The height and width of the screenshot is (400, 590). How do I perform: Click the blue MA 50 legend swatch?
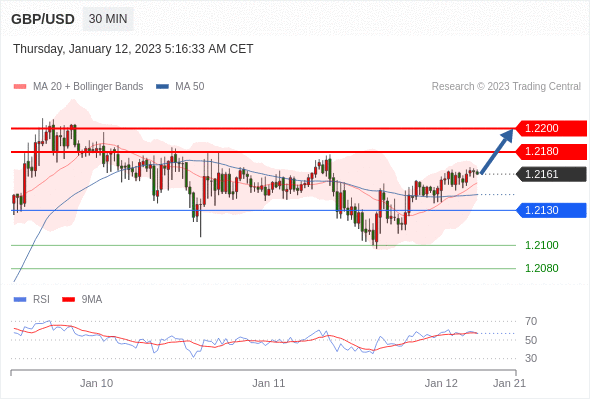[162, 87]
